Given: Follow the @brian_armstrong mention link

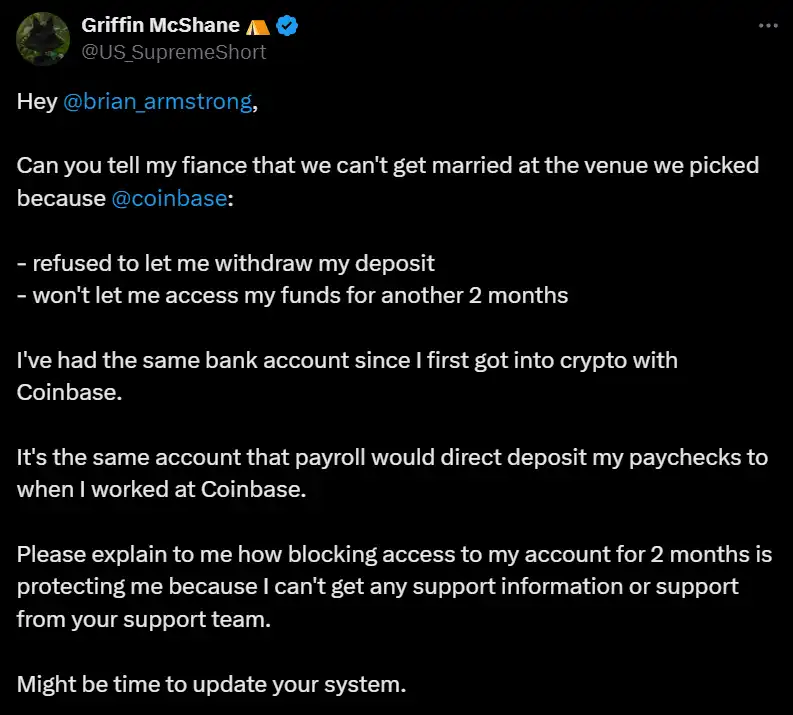Looking at the screenshot, I should click(157, 102).
